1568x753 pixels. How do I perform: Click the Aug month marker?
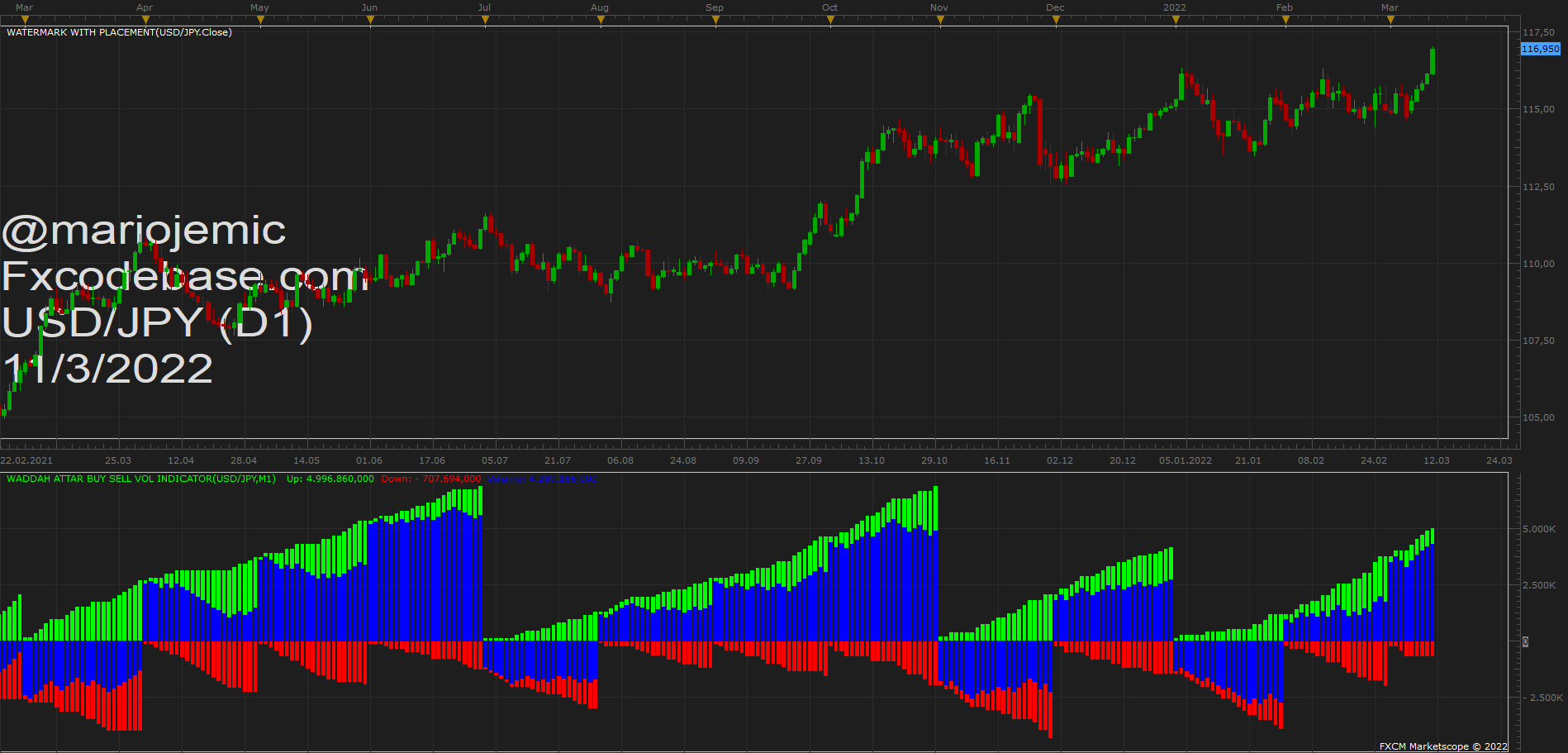pos(601,20)
